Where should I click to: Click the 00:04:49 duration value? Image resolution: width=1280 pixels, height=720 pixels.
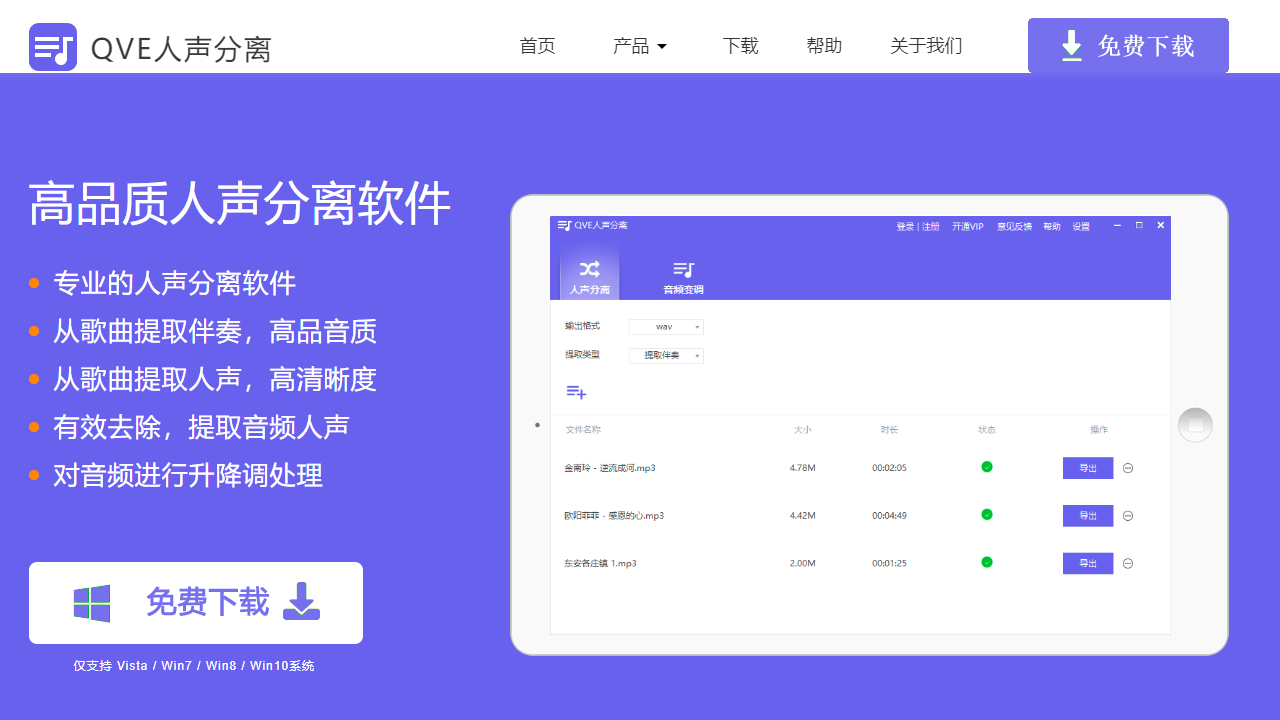coord(889,516)
